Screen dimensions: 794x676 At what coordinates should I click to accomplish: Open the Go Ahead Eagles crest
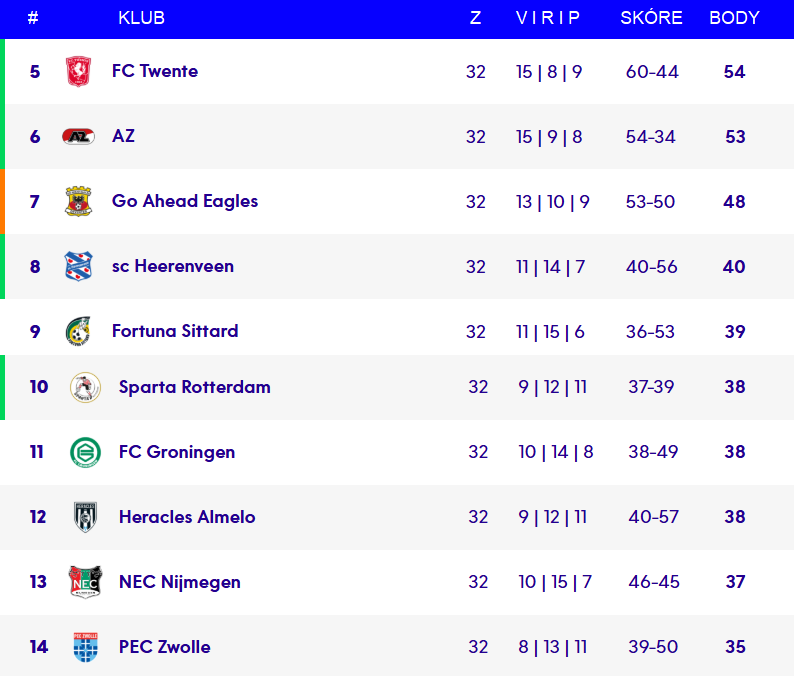click(x=78, y=201)
